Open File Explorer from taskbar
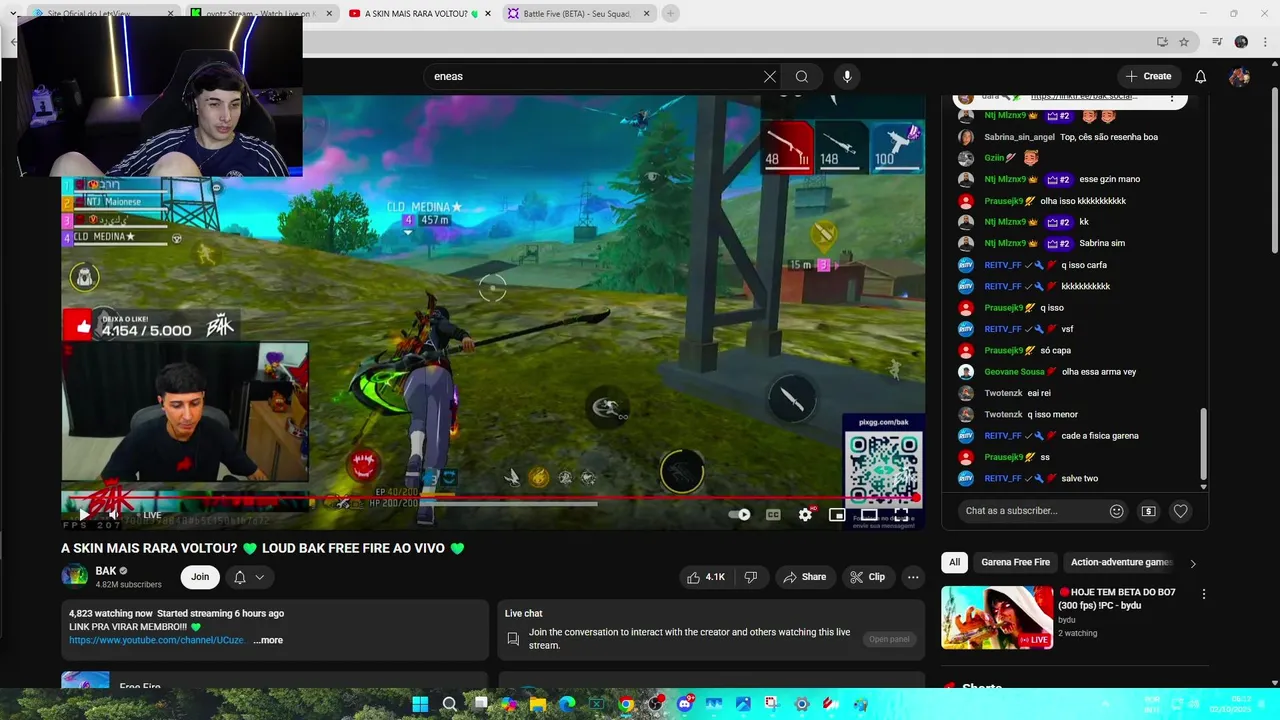The height and width of the screenshot is (720, 1280). pyautogui.click(x=538, y=704)
